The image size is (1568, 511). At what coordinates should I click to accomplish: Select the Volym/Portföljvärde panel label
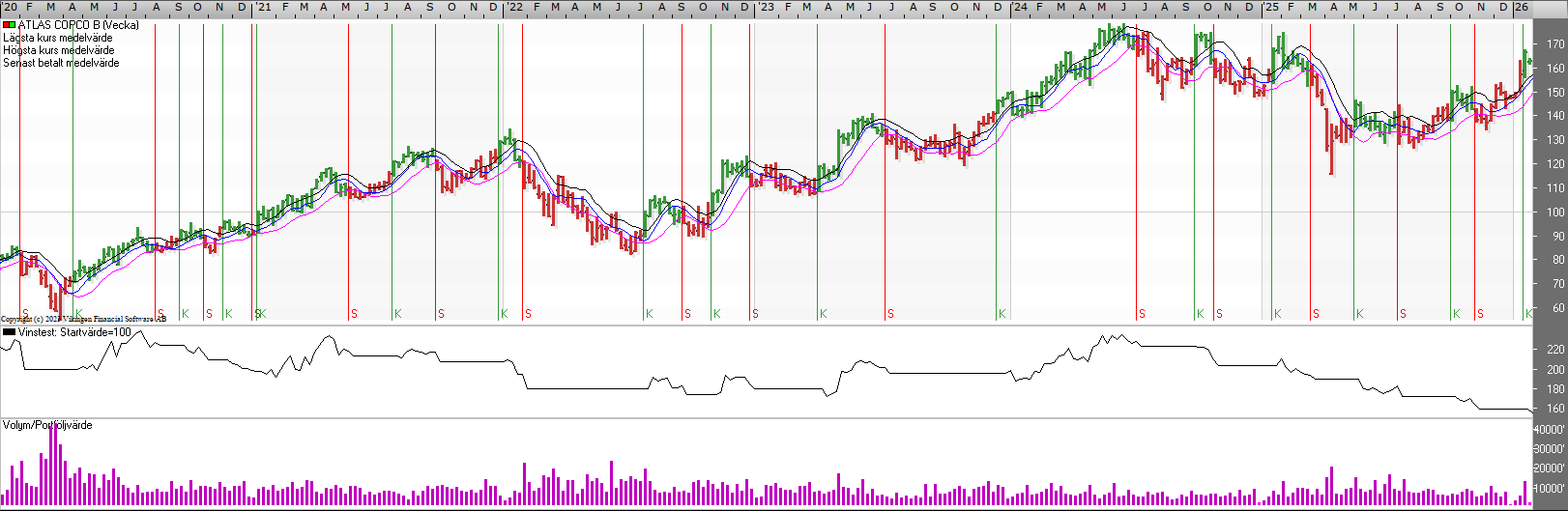(x=47, y=425)
